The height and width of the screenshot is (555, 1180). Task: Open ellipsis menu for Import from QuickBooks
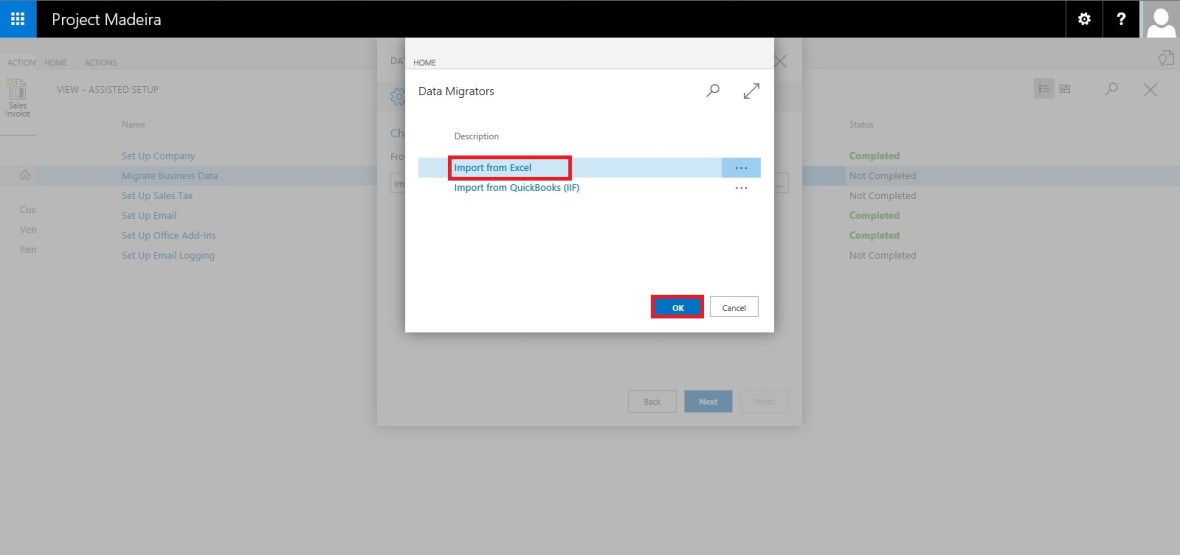741,188
